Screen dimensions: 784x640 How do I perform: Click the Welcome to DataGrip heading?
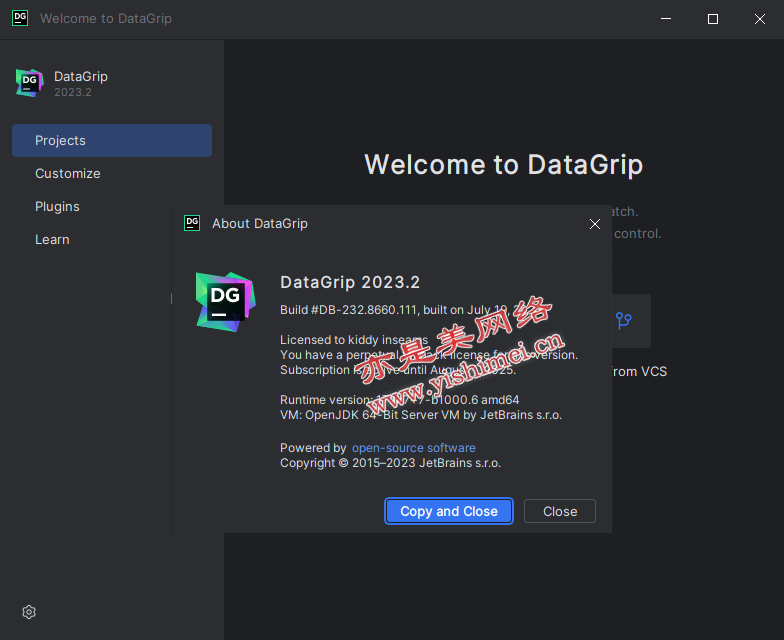tap(504, 164)
